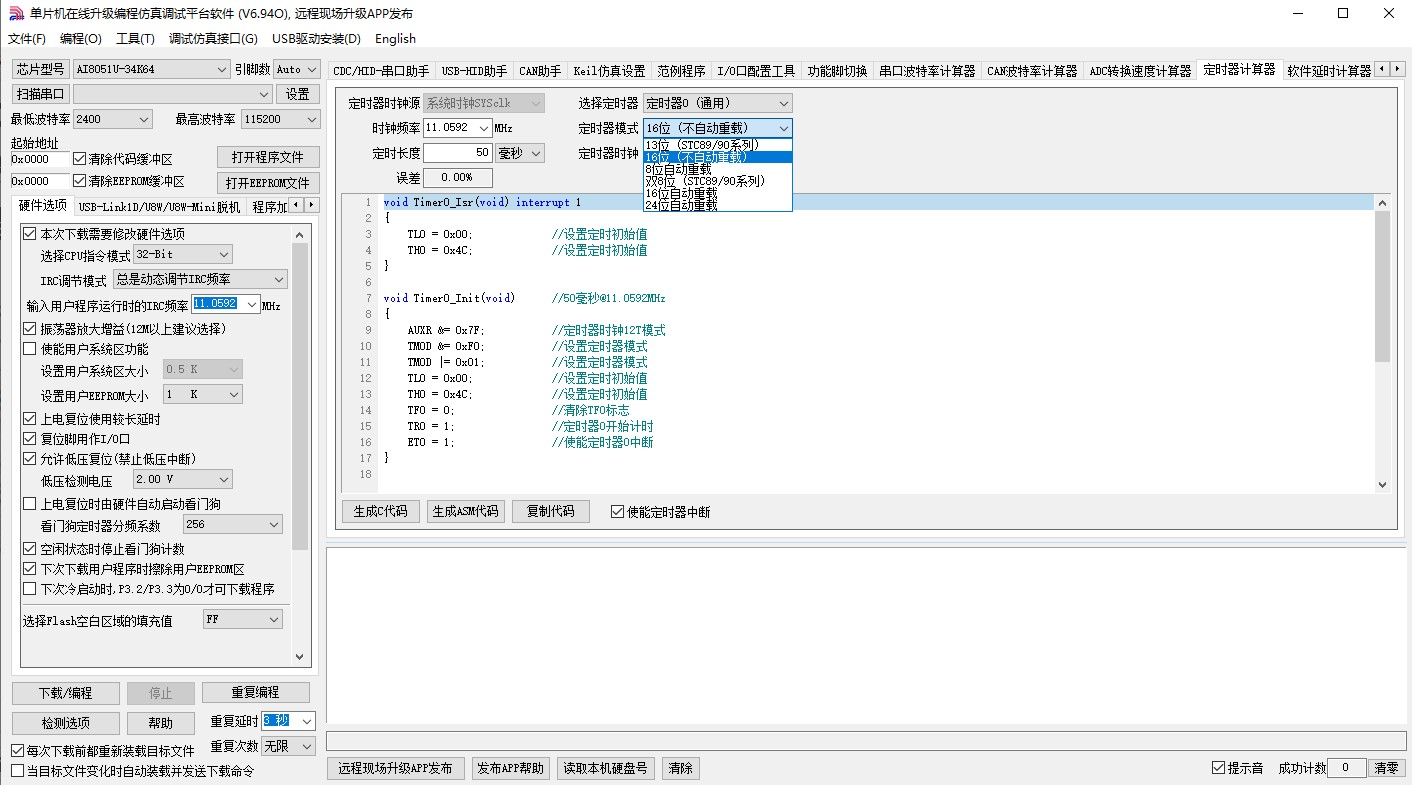1412x785 pixels.
Task: Click 复制代码 button
Action: click(x=550, y=511)
